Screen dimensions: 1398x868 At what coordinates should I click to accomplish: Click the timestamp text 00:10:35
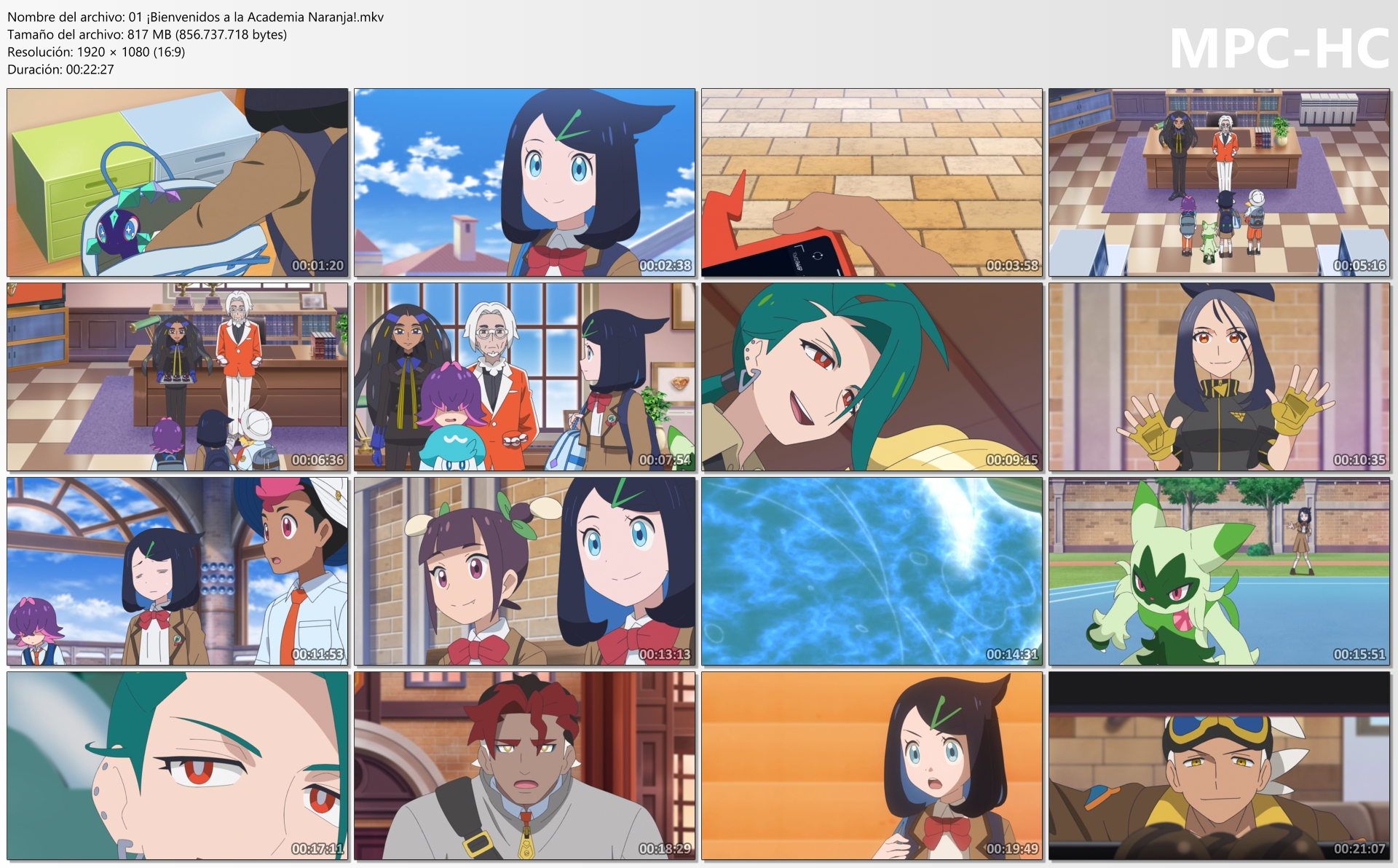[x=1359, y=460]
